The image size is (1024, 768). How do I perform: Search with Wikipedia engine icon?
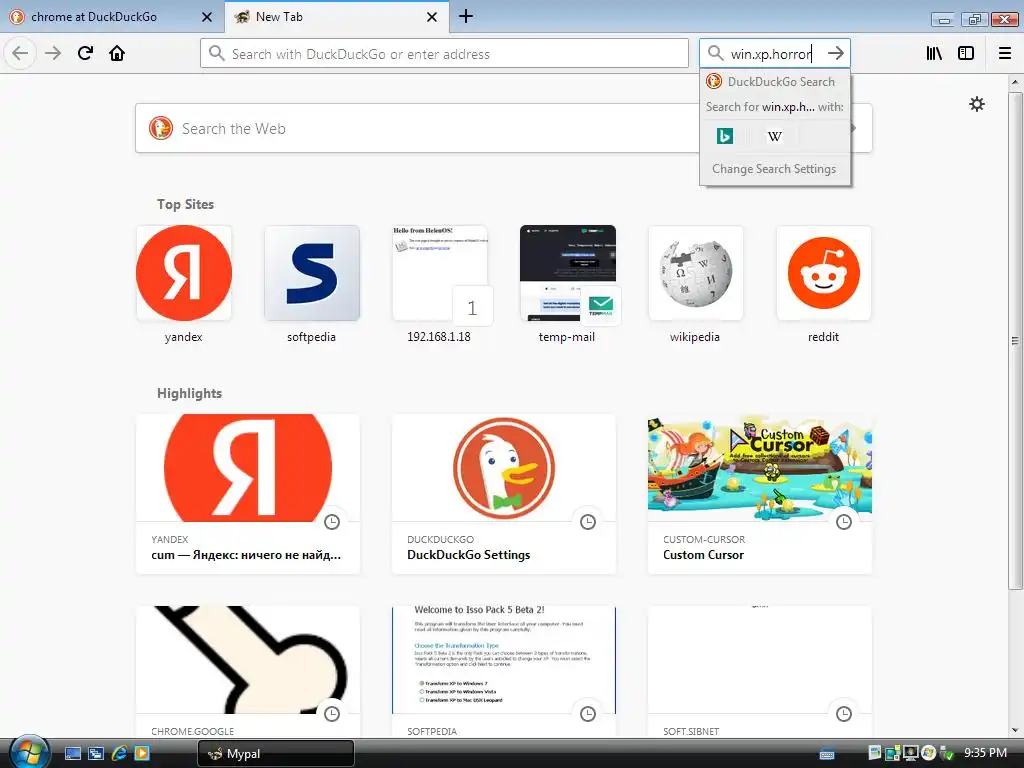tap(775, 136)
